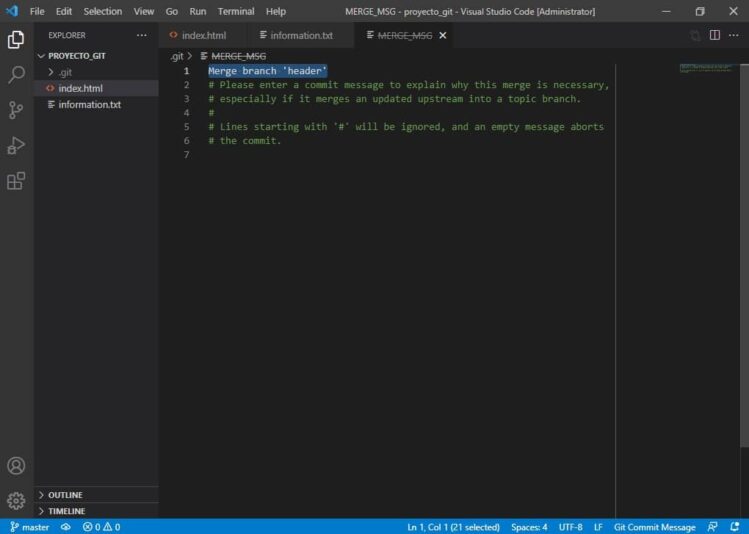Click the master branch in status bar
749x534 pixels.
(x=29, y=526)
